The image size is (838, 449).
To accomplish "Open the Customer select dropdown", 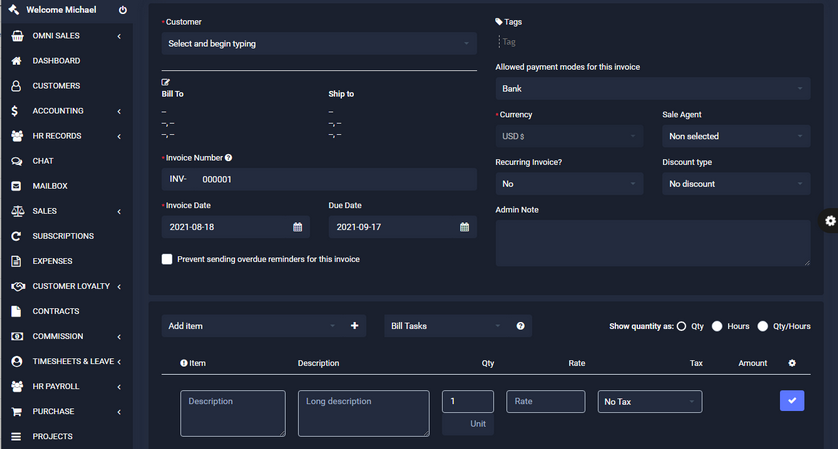I will (x=319, y=44).
